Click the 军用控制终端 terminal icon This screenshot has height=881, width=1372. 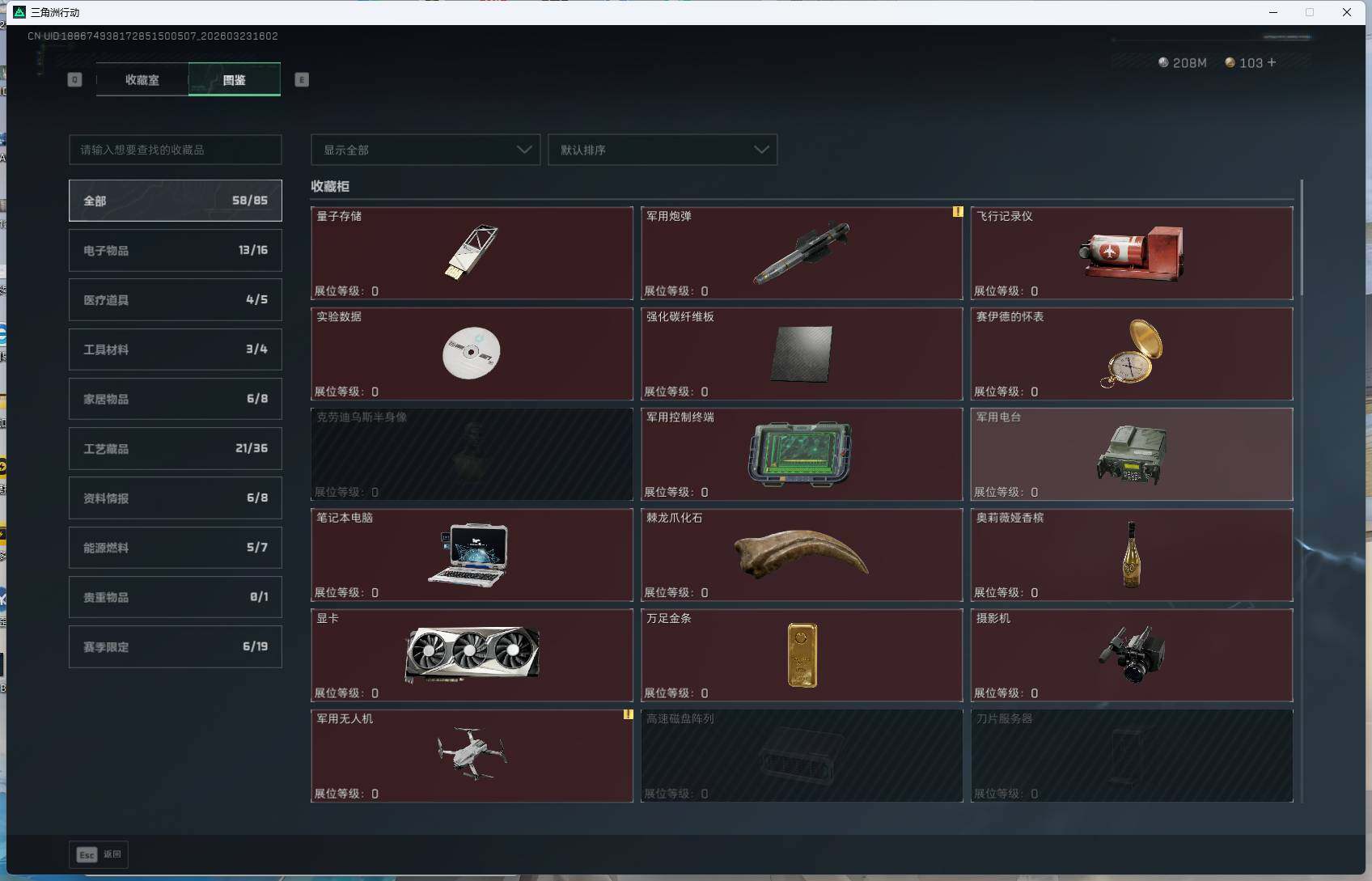click(x=801, y=454)
